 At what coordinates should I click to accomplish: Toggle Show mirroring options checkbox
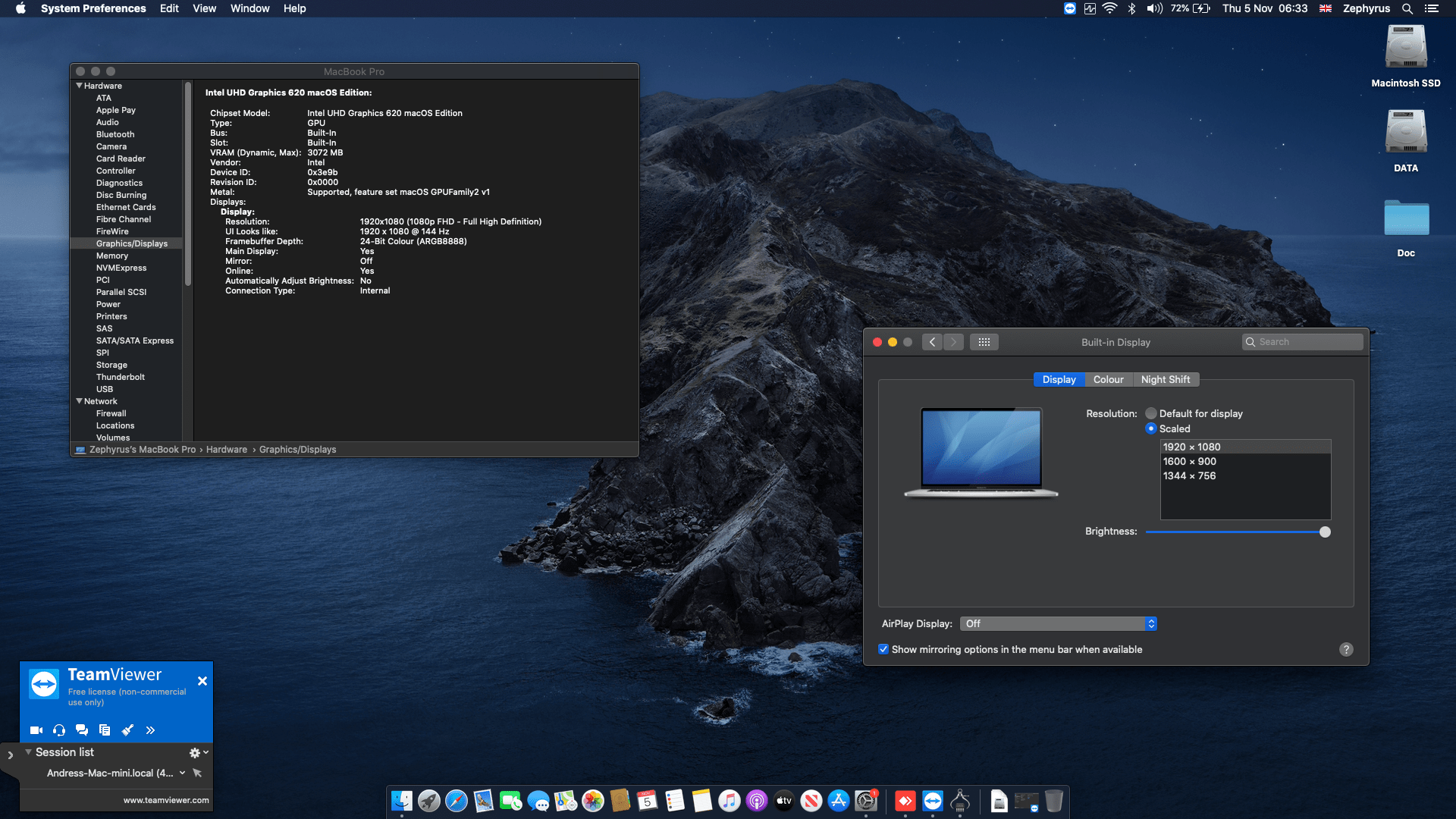coord(883,649)
